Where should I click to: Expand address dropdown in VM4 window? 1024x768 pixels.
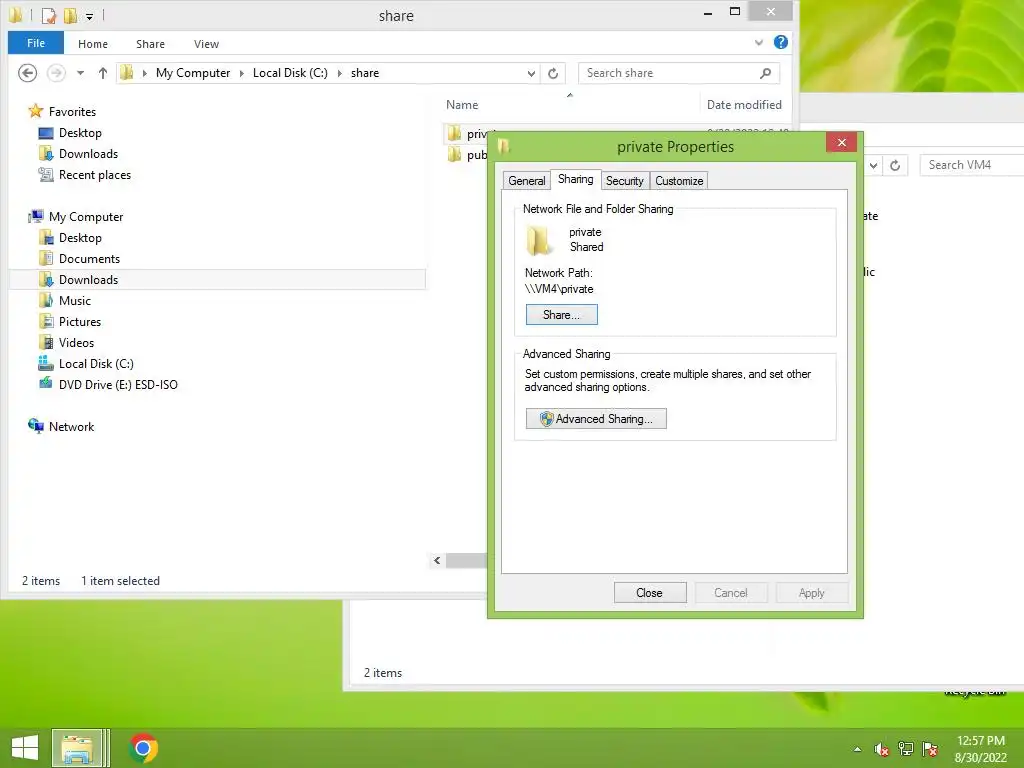[873, 165]
